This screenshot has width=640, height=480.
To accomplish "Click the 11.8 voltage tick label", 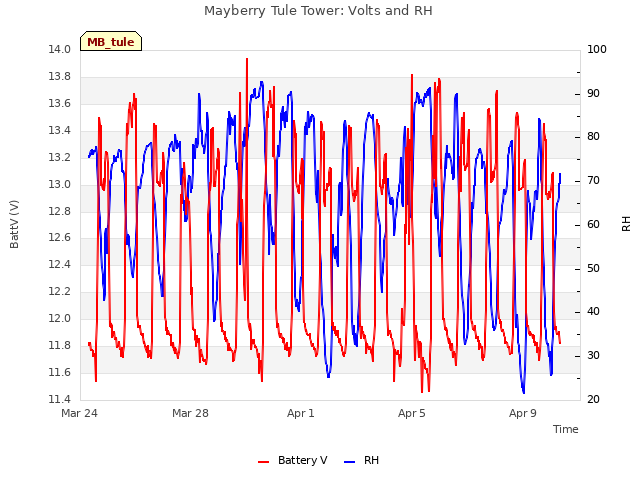I will tap(60, 345).
